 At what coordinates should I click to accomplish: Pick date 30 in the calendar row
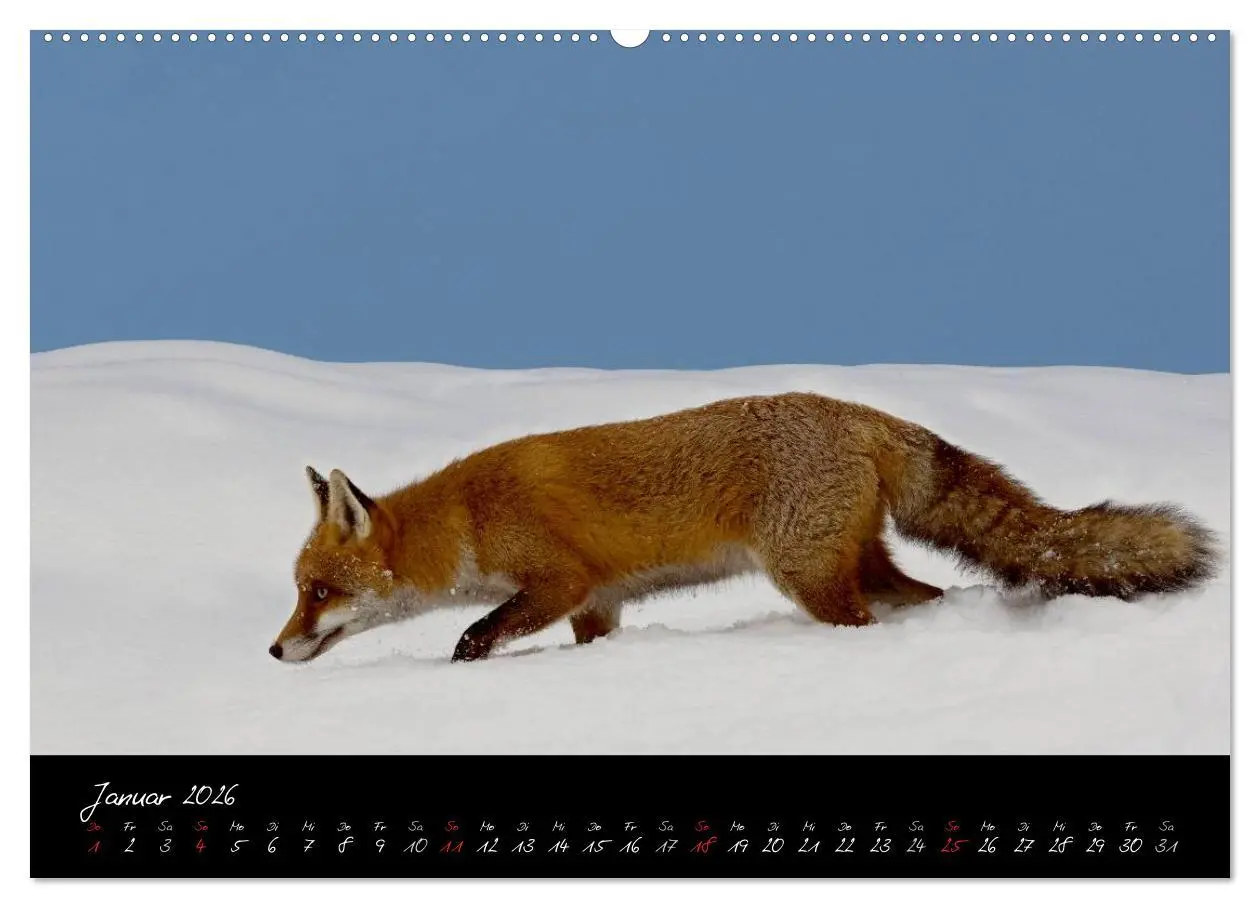(1131, 846)
